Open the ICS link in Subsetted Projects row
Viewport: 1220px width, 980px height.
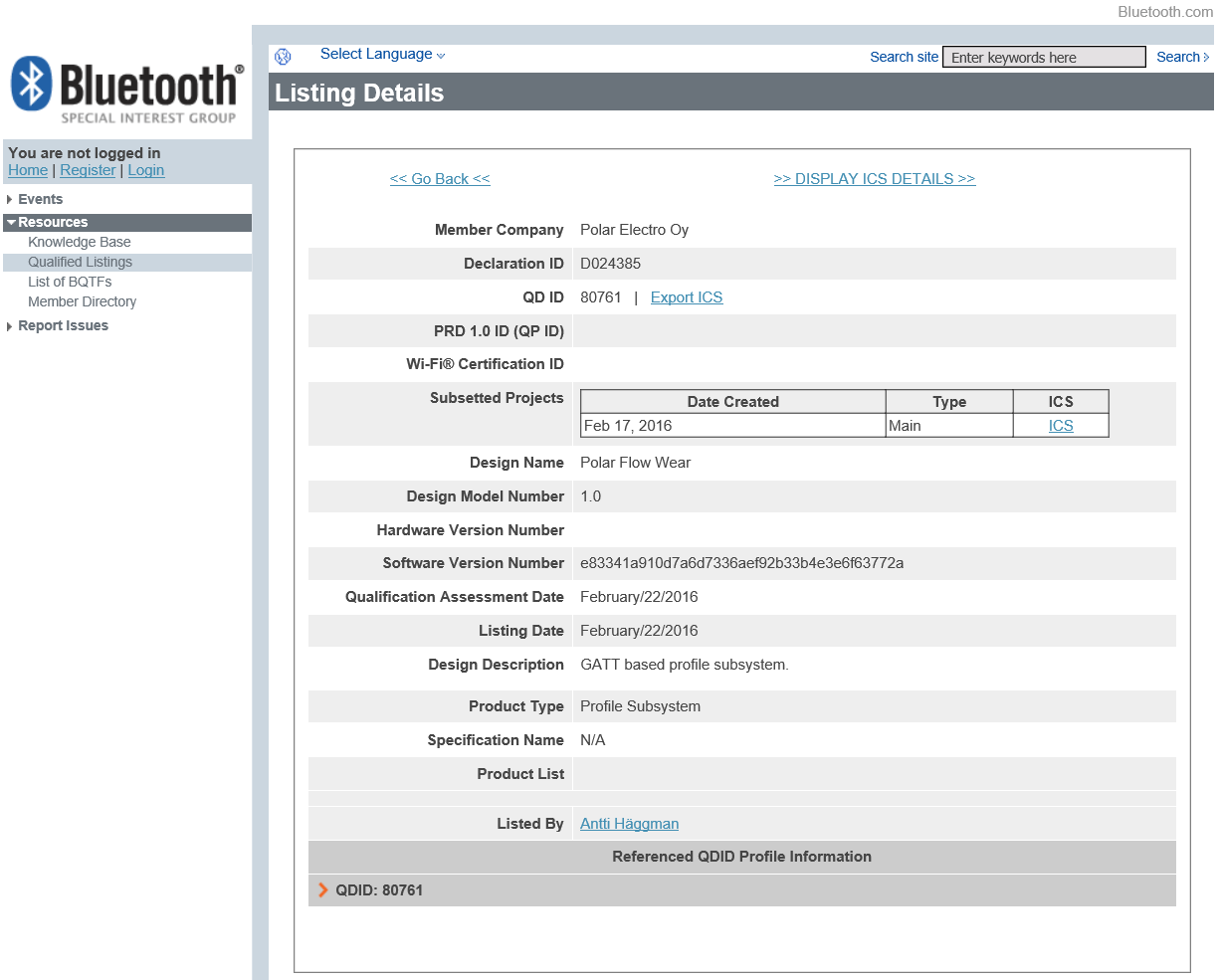point(1061,426)
